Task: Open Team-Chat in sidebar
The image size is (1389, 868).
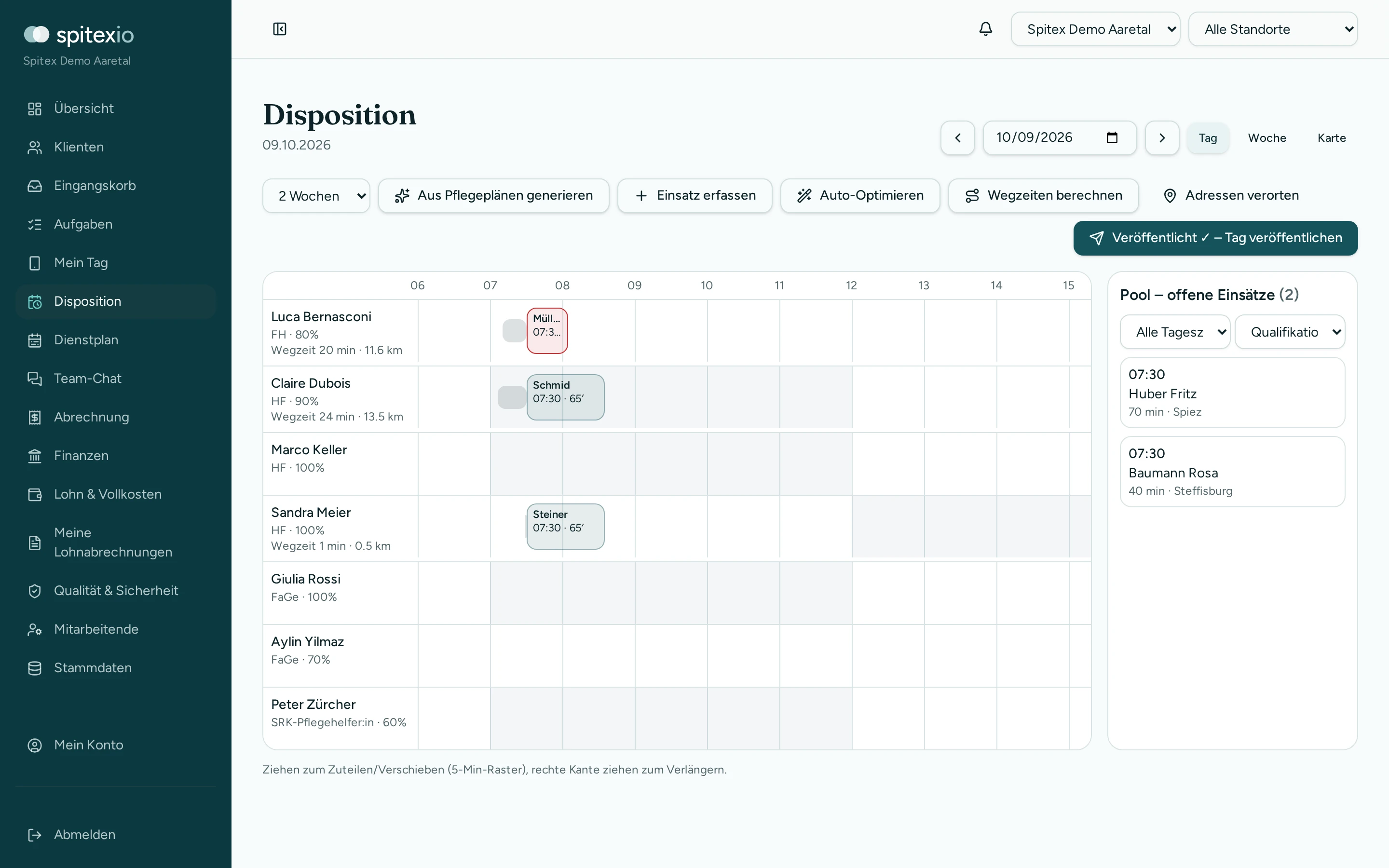Action: [115, 379]
